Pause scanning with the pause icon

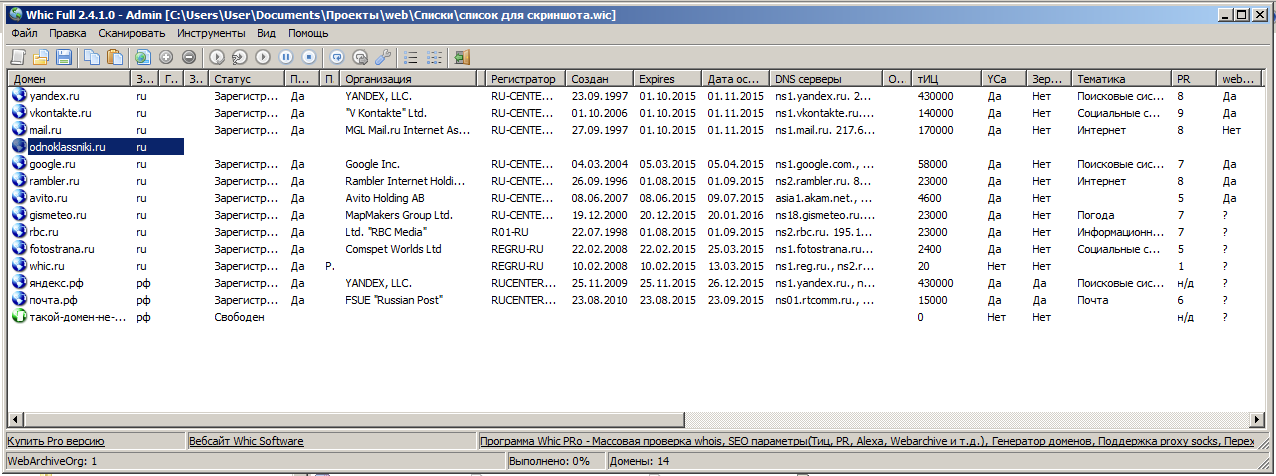tap(285, 57)
